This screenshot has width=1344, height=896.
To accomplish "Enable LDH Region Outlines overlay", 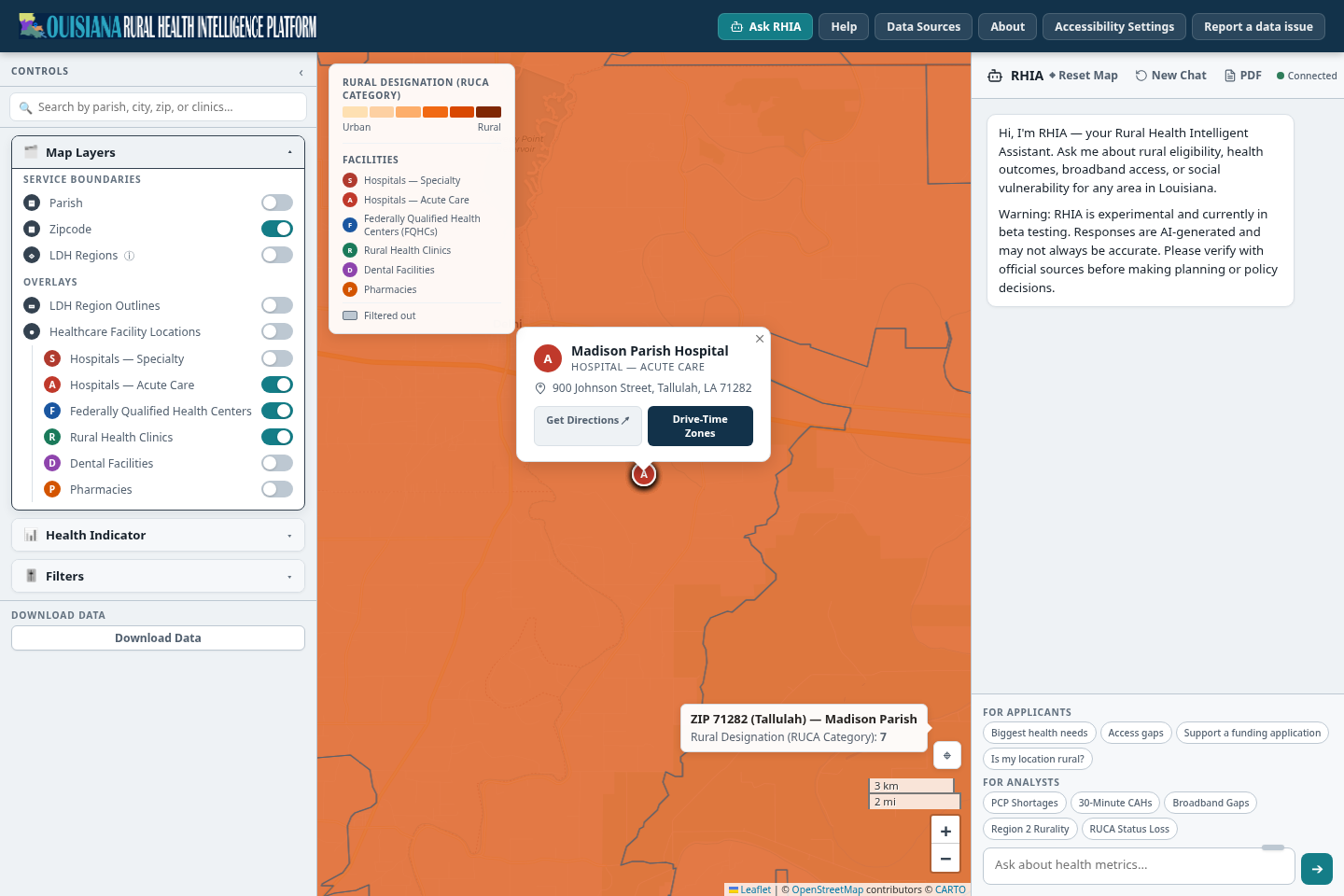I will 277,305.
